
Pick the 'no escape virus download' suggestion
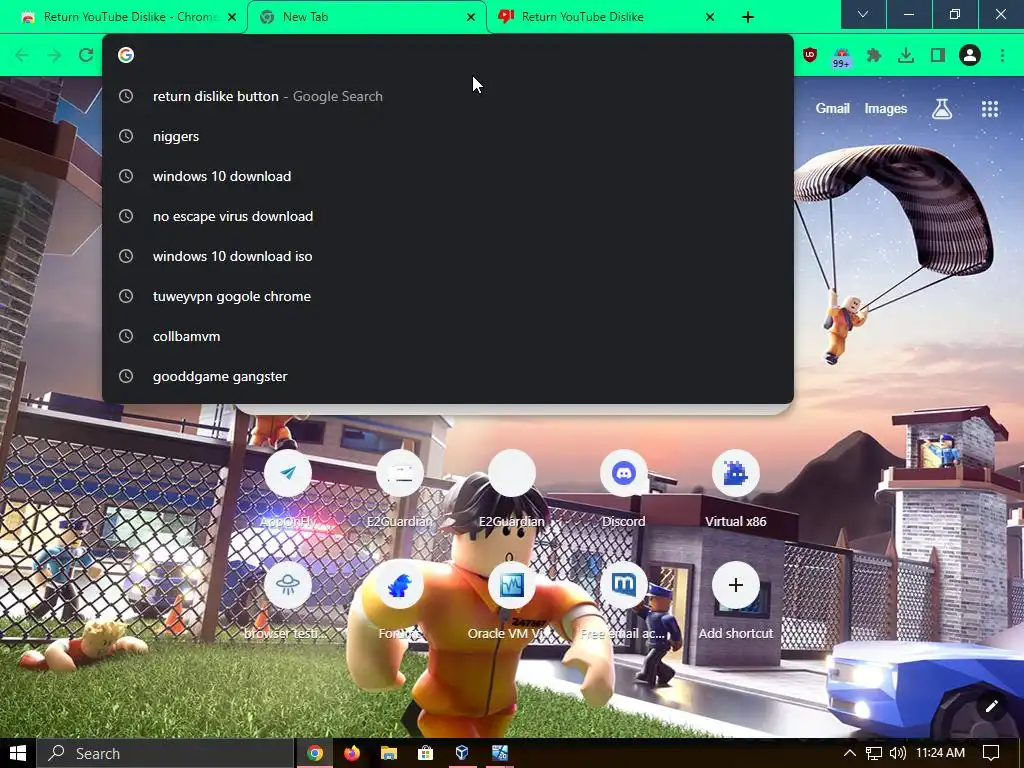tap(448, 216)
